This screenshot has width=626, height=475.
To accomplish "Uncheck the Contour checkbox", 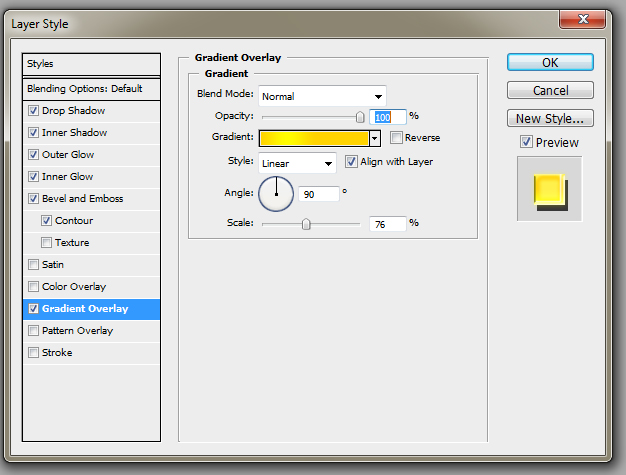I will point(46,220).
